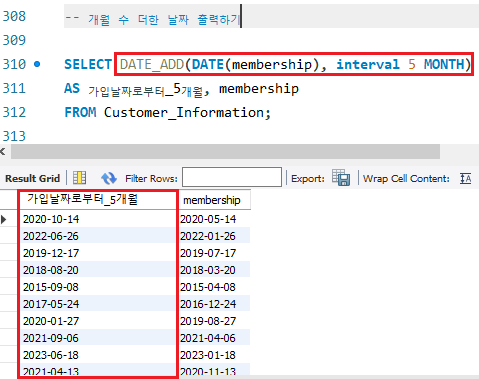
Task: Click the MONTH keyword in the query
Action: pyautogui.click(x=444, y=64)
